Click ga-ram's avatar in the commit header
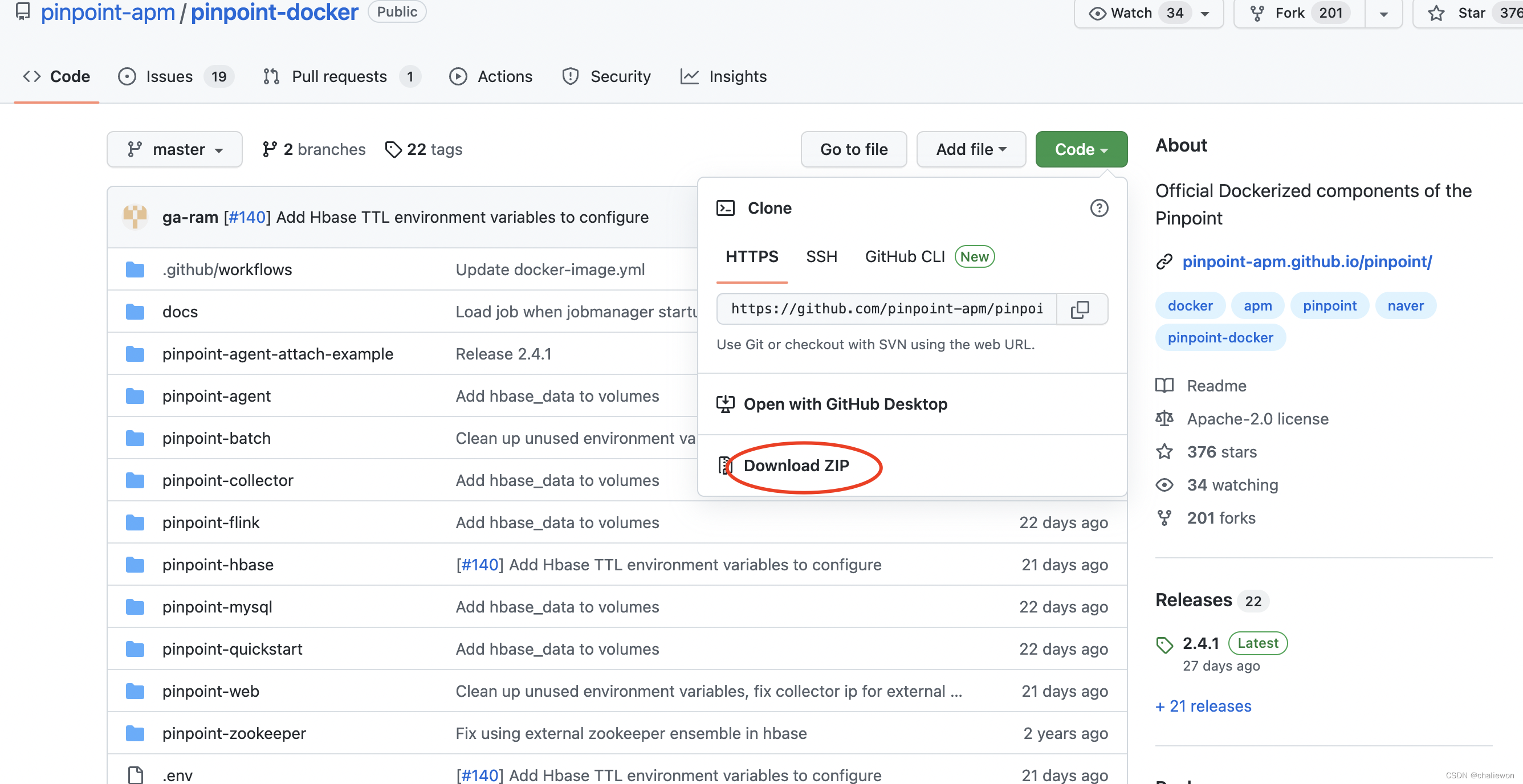1523x784 pixels. point(135,217)
